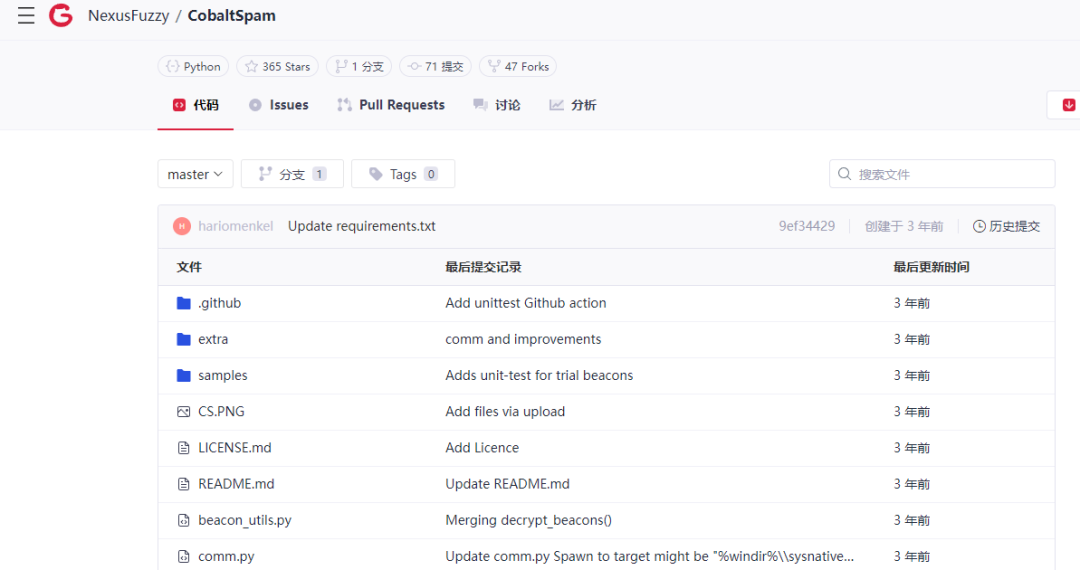Screen dimensions: 1080x570
Task: Open commit 'Add files via upload'
Action: pyautogui.click(x=505, y=412)
